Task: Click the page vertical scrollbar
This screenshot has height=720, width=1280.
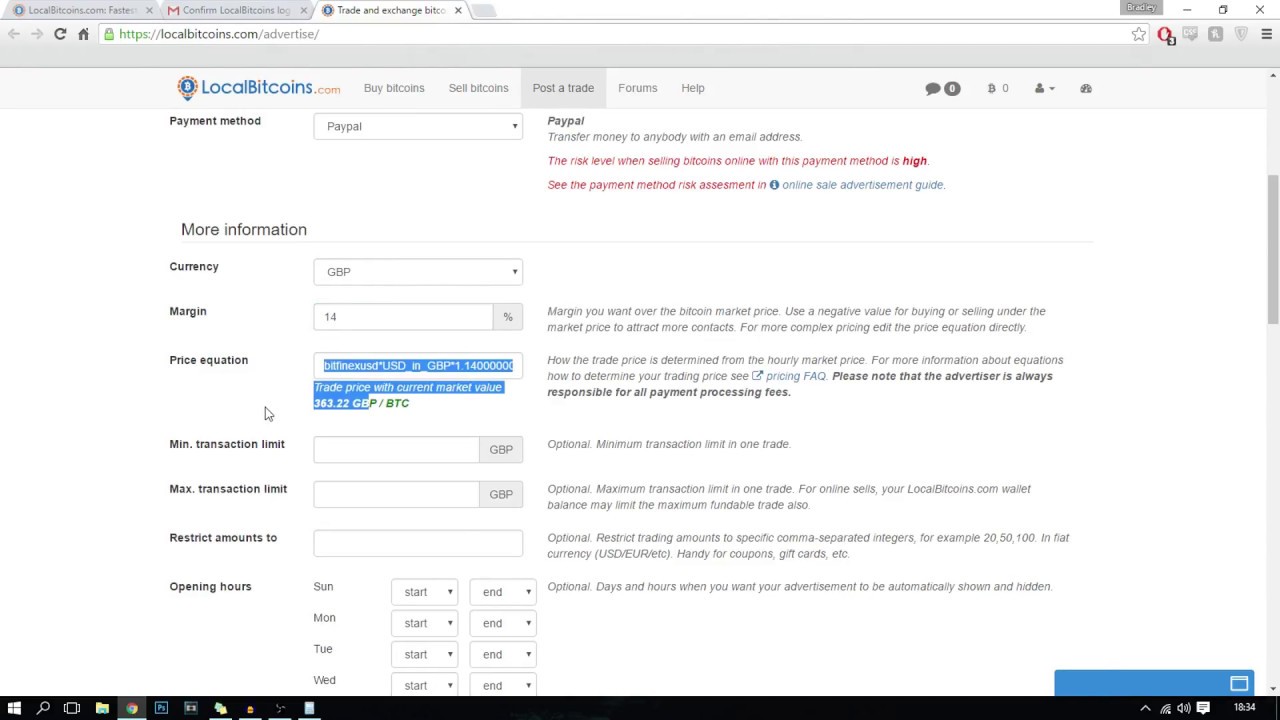Action: 1273,248
